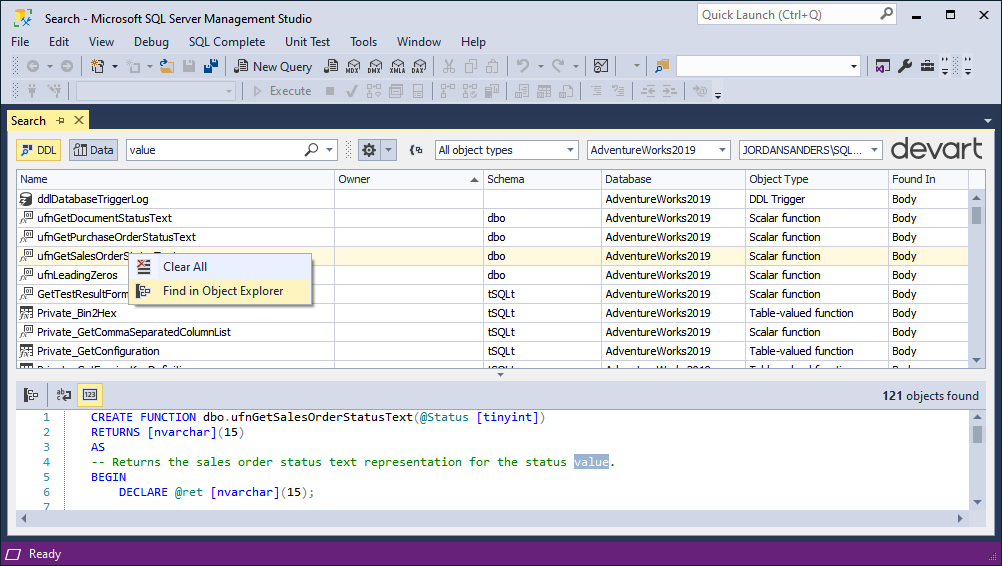Image resolution: width=1002 pixels, height=566 pixels.
Task: Click in the value search input field
Action: click(x=216, y=150)
